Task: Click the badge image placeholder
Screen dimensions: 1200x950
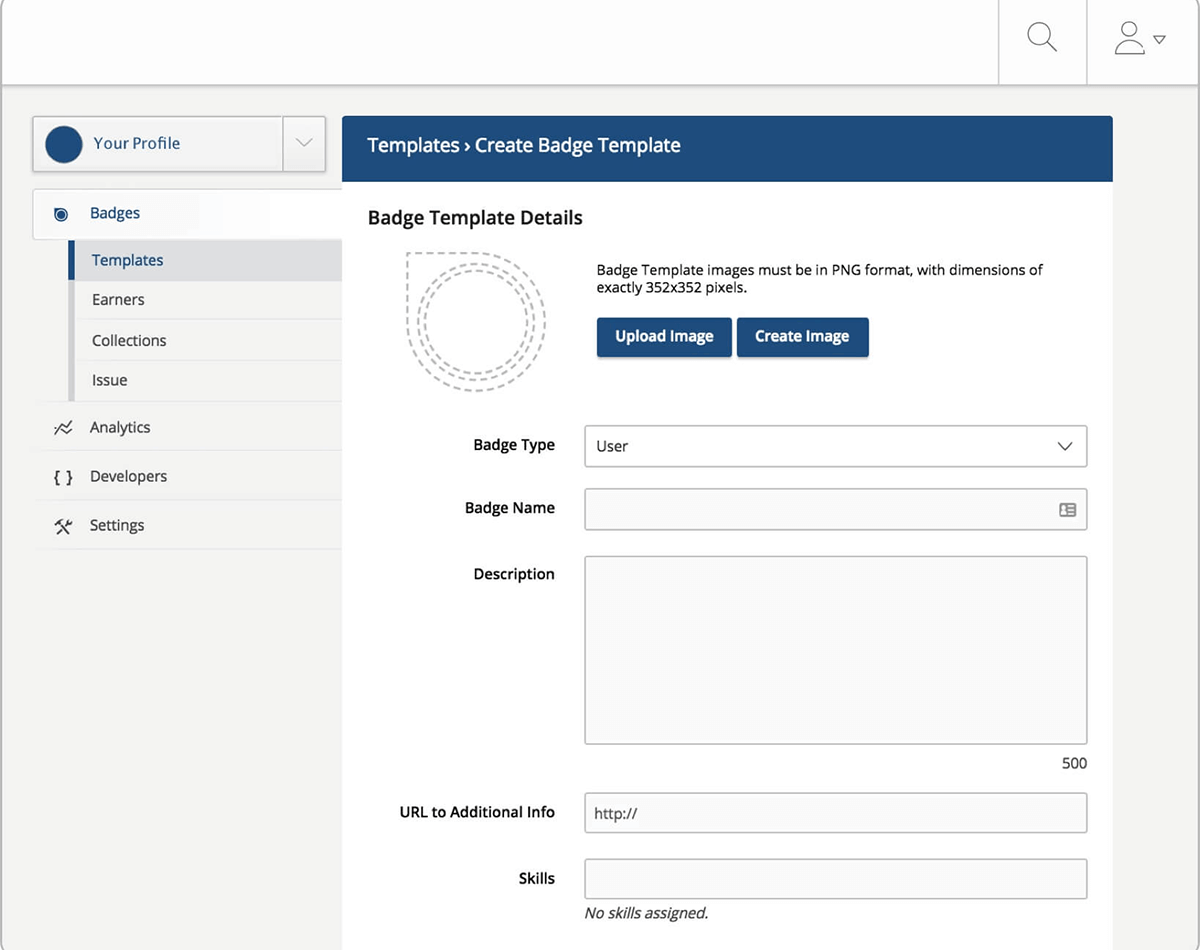Action: pyautogui.click(x=475, y=318)
